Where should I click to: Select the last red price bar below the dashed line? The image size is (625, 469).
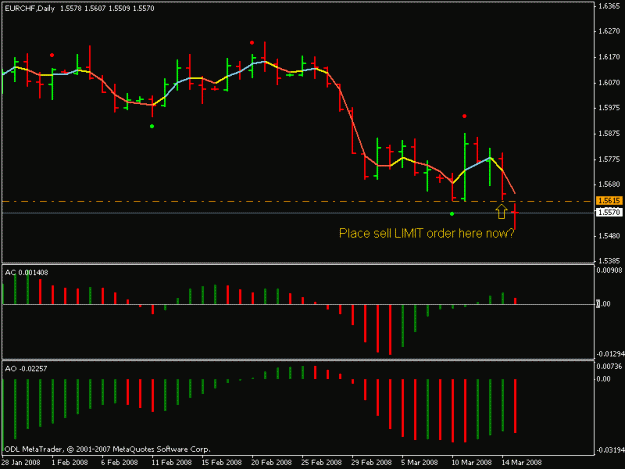pyautogui.click(x=515, y=216)
